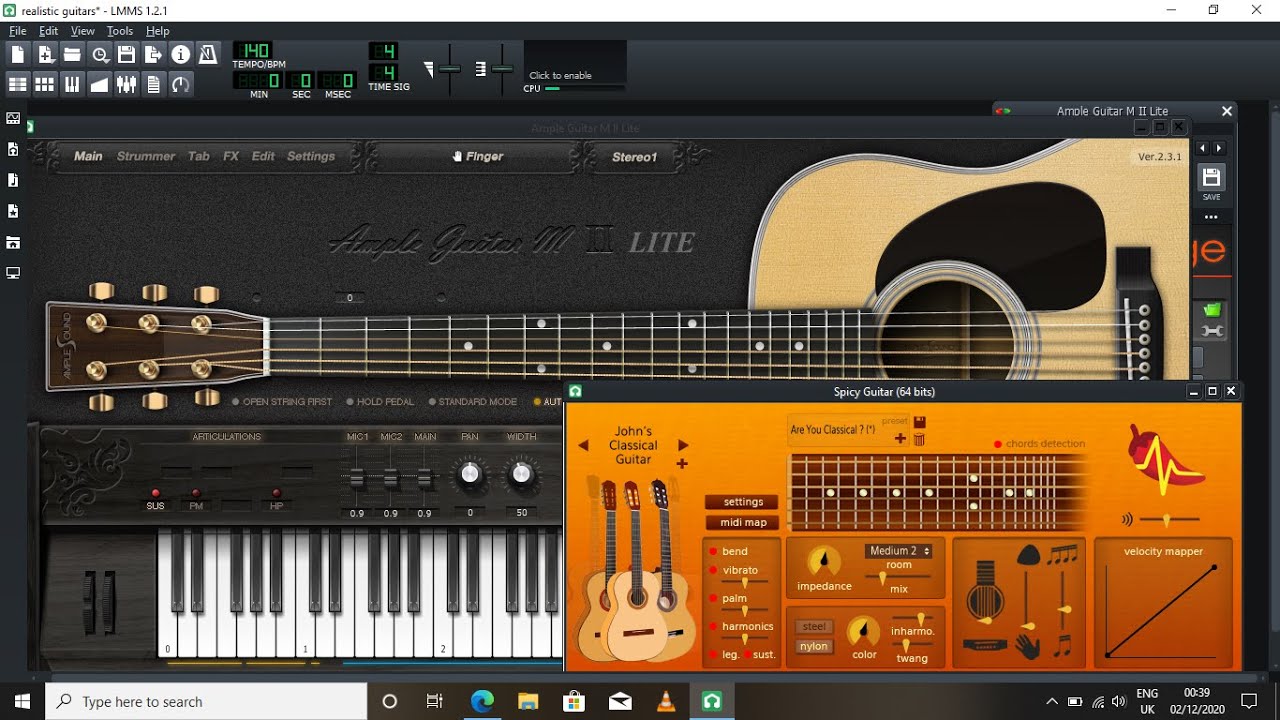Click the What's This info icon

(180, 54)
